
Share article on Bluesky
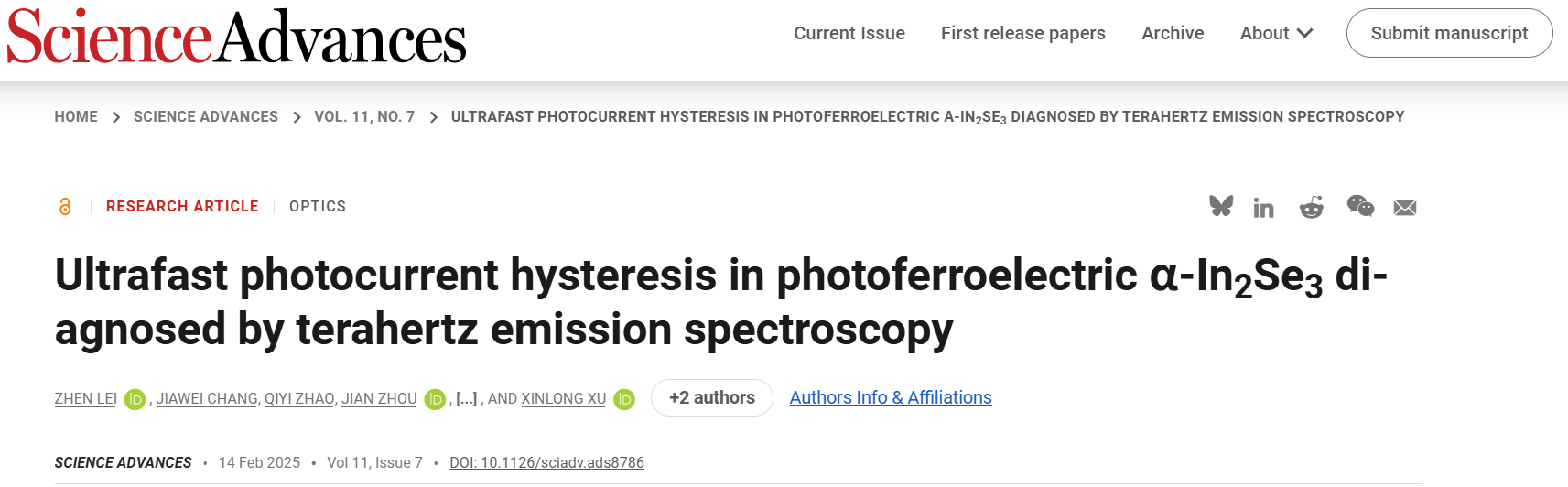[x=1221, y=207]
